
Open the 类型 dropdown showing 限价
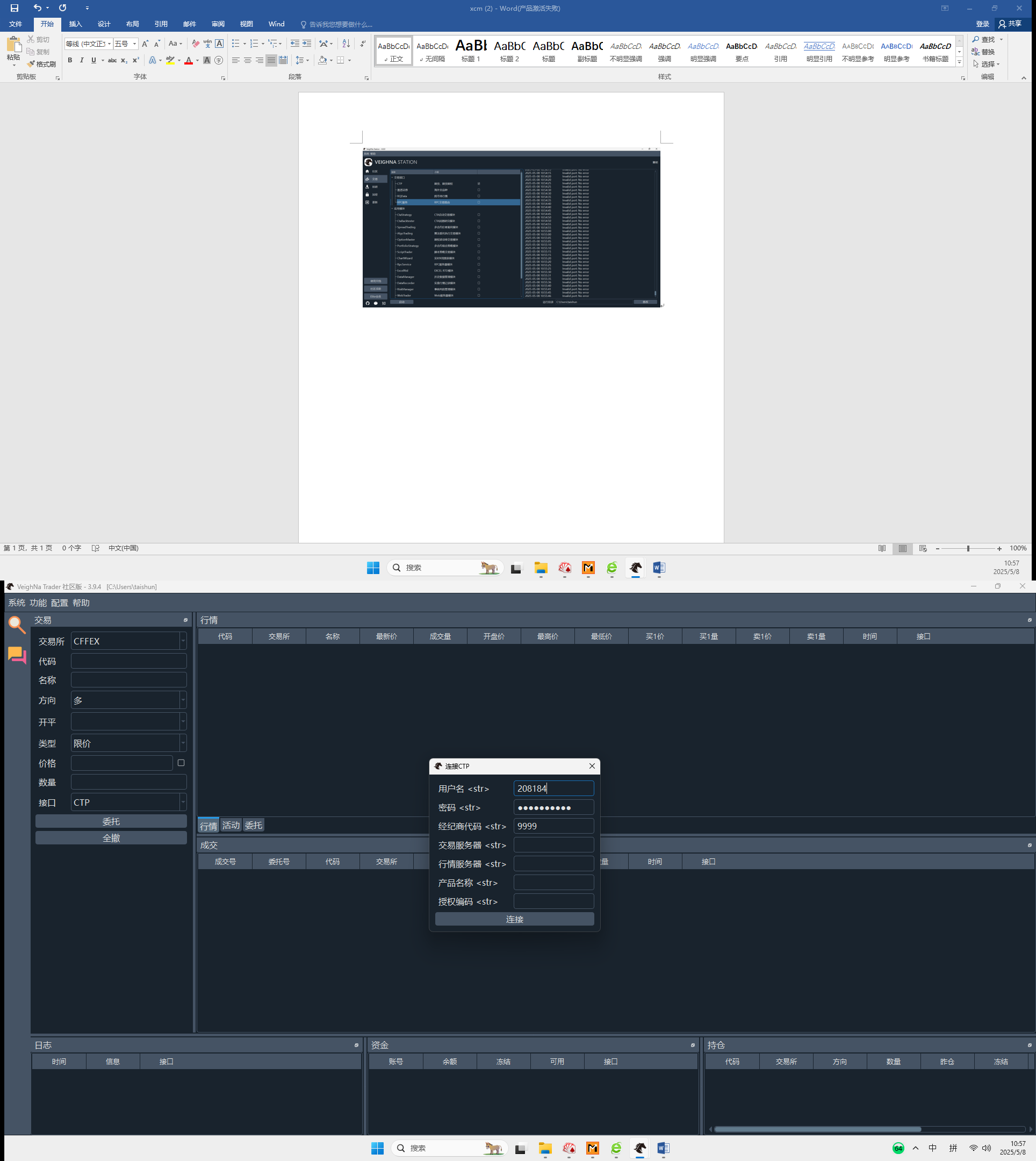pos(128,743)
